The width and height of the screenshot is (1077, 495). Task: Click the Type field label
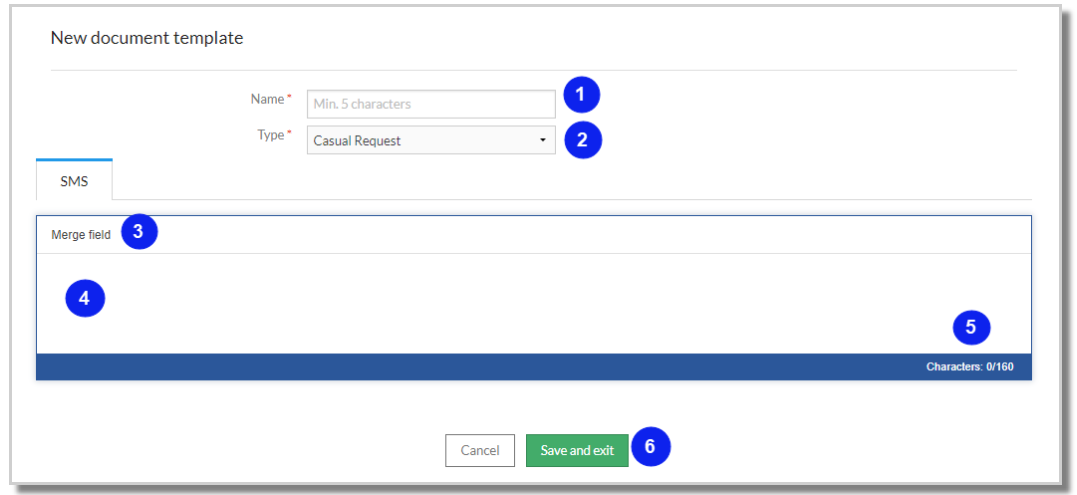click(x=271, y=135)
